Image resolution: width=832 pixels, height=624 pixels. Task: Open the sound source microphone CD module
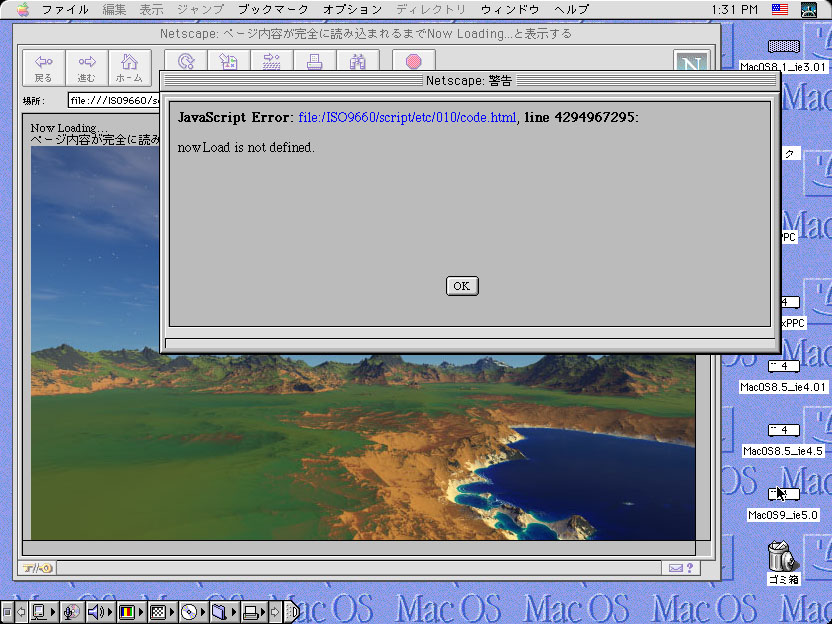click(x=71, y=612)
